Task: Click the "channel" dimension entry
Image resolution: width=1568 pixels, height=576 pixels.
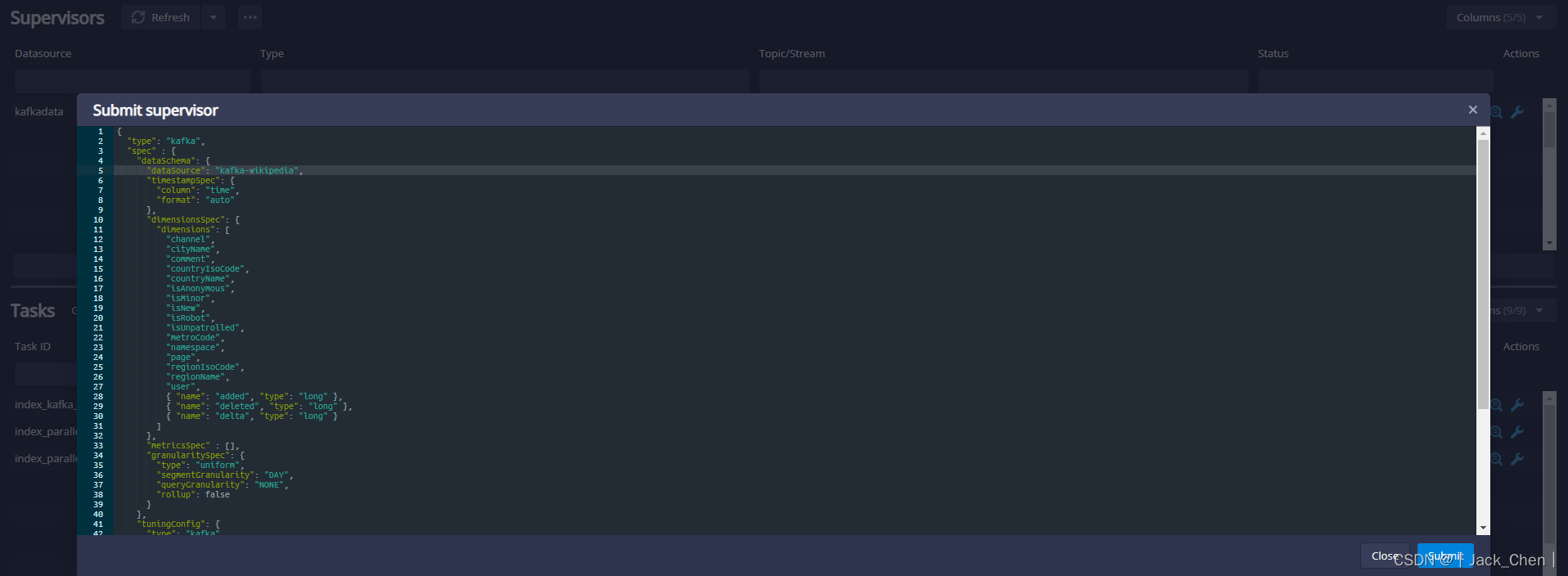Action: click(189, 240)
